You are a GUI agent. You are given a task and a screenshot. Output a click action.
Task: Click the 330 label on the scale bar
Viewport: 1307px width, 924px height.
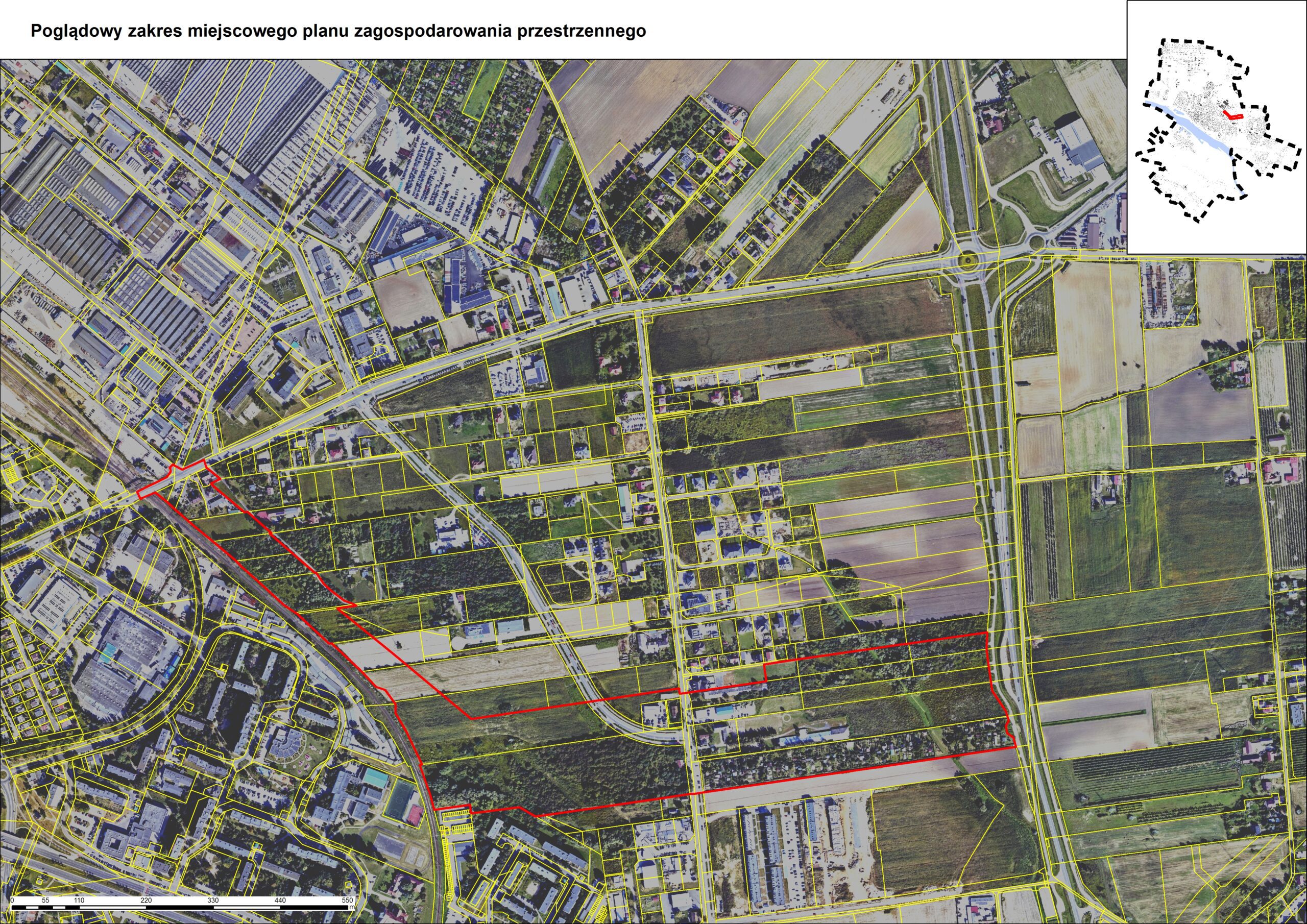click(x=213, y=901)
